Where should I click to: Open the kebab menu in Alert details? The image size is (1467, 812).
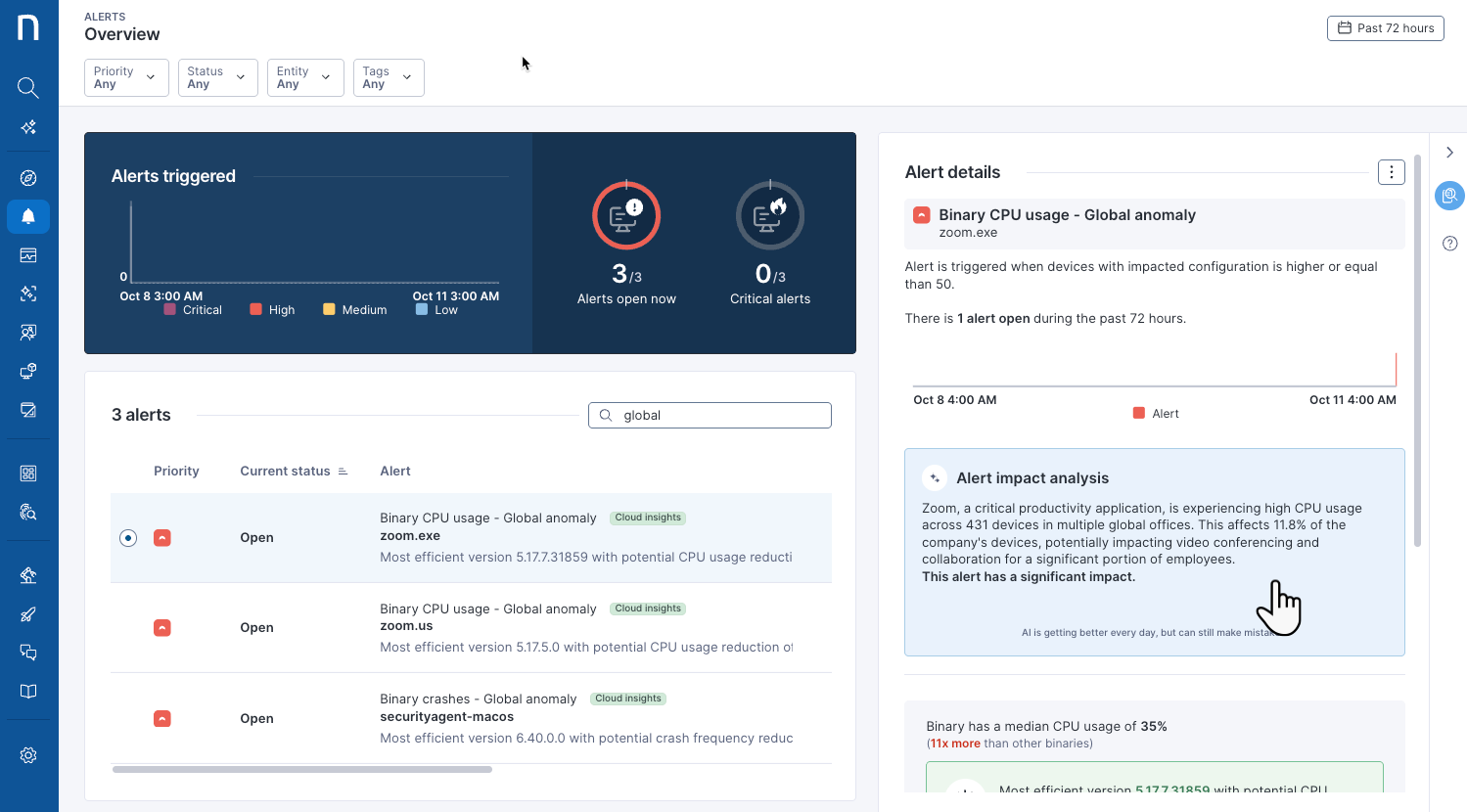coord(1391,172)
